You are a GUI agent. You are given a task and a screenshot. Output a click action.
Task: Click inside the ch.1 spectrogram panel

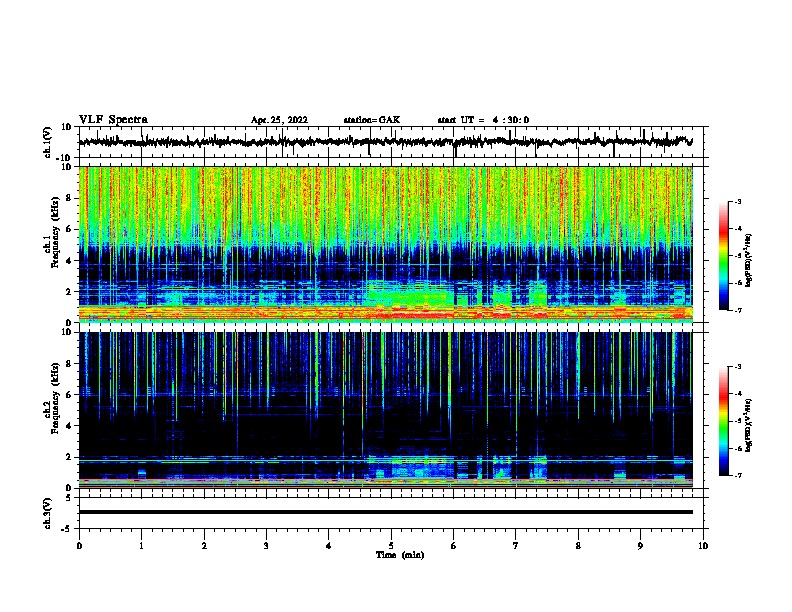coord(386,244)
